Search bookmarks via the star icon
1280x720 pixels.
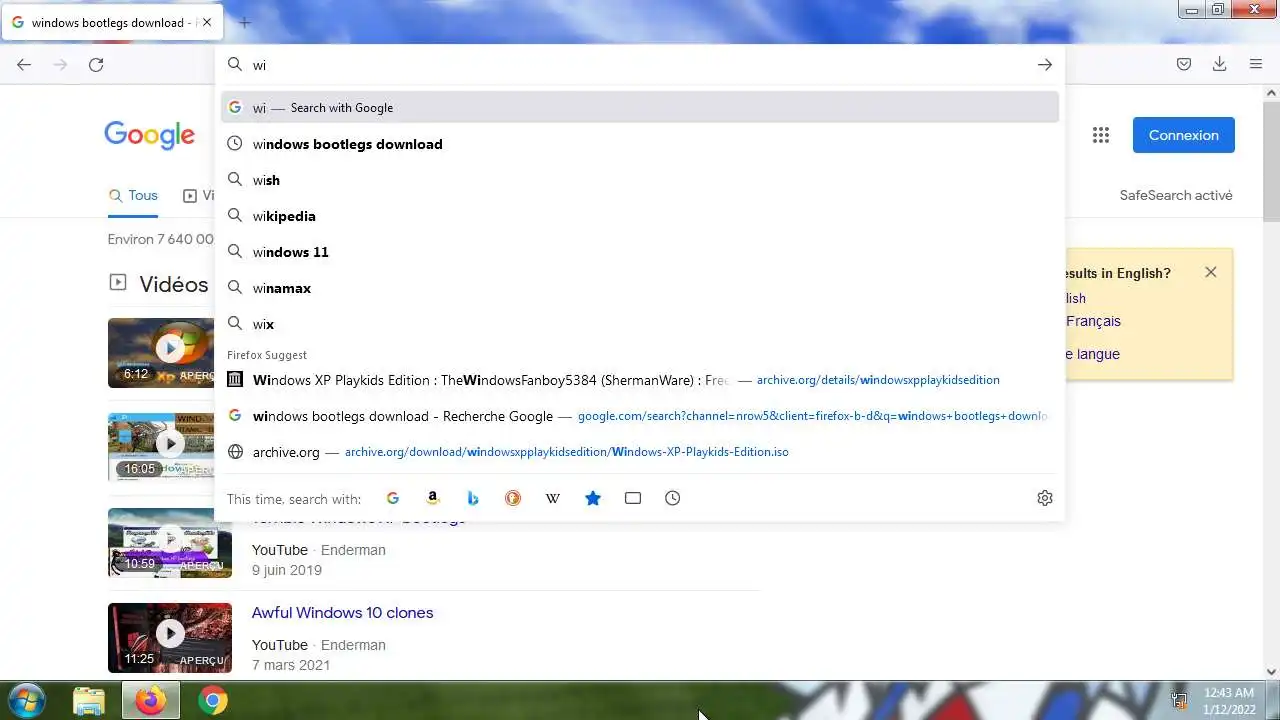[593, 498]
